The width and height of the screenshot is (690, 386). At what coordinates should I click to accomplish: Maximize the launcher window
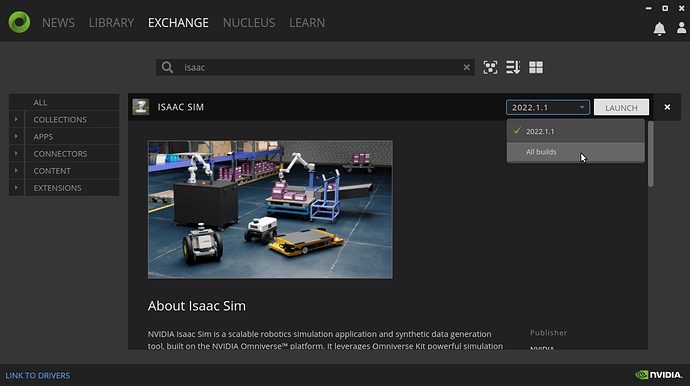665,8
